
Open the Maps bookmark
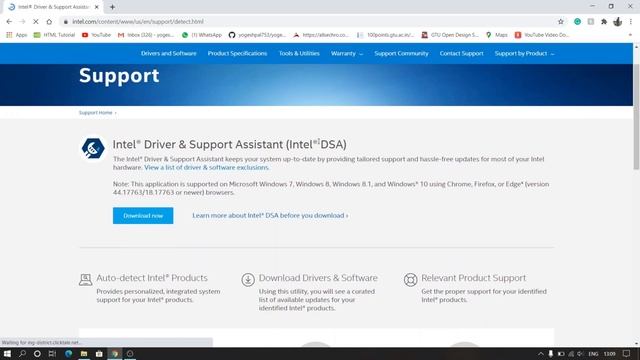(x=497, y=35)
